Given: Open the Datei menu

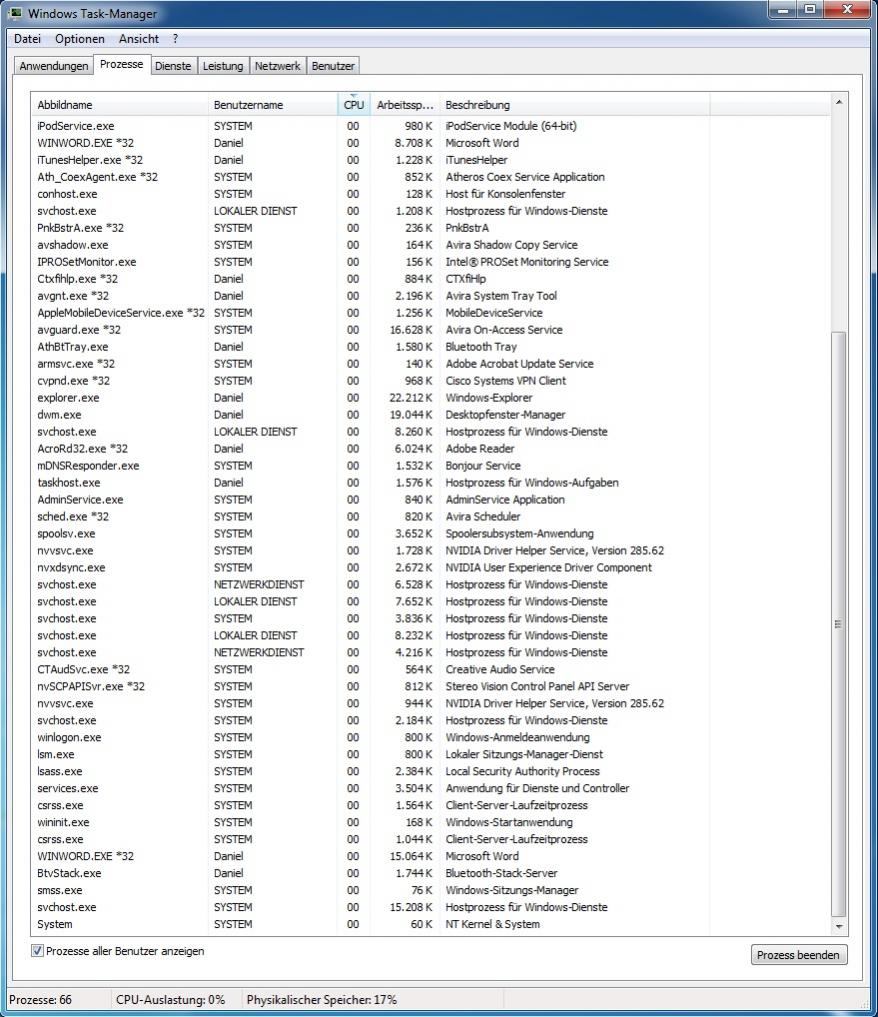Looking at the screenshot, I should pyautogui.click(x=27, y=39).
